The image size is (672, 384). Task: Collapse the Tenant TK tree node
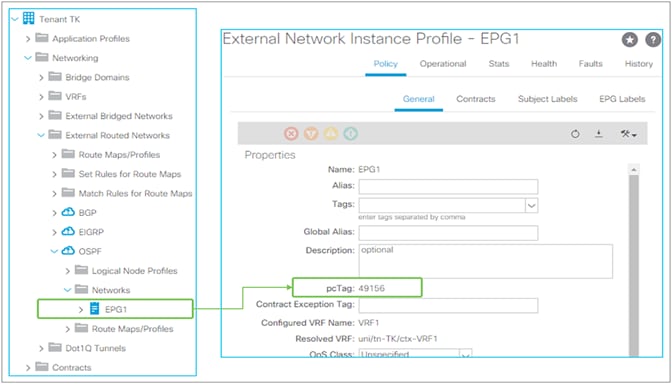pyautogui.click(x=15, y=19)
